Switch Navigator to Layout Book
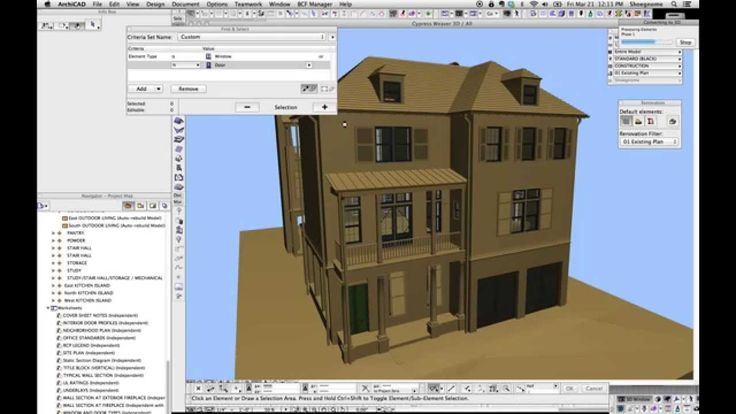The height and width of the screenshot is (414, 736). click(x=153, y=206)
